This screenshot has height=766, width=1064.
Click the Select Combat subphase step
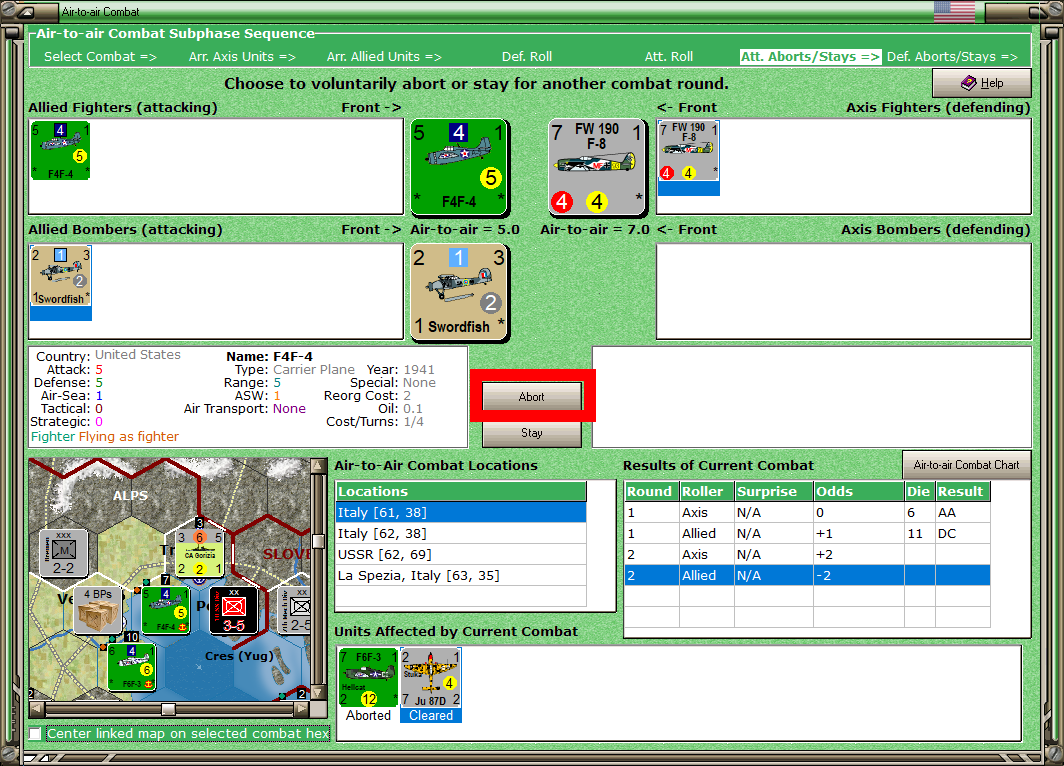(100, 57)
